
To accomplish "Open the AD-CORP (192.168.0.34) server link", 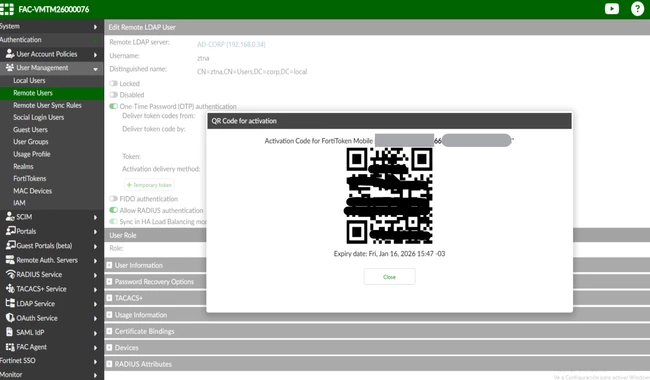I will coord(231,44).
